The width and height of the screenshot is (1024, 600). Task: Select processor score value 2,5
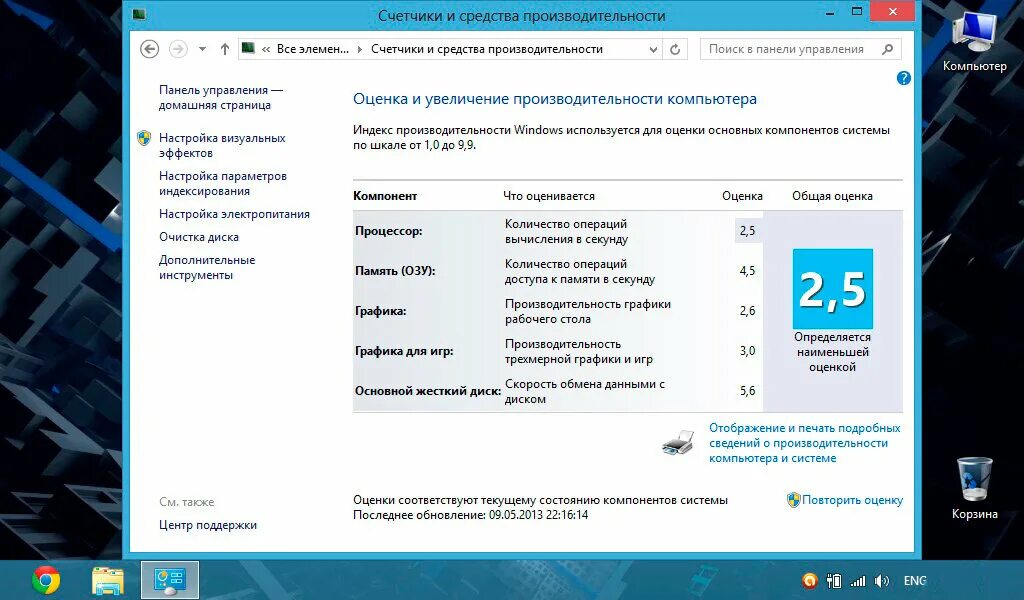pos(748,231)
